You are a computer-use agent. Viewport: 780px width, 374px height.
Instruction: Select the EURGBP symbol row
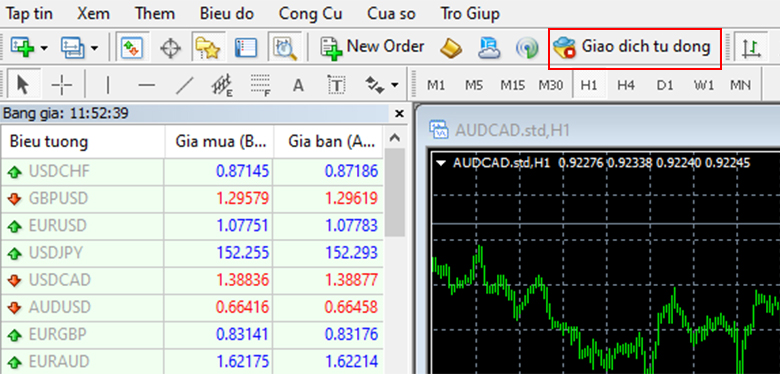click(x=193, y=335)
